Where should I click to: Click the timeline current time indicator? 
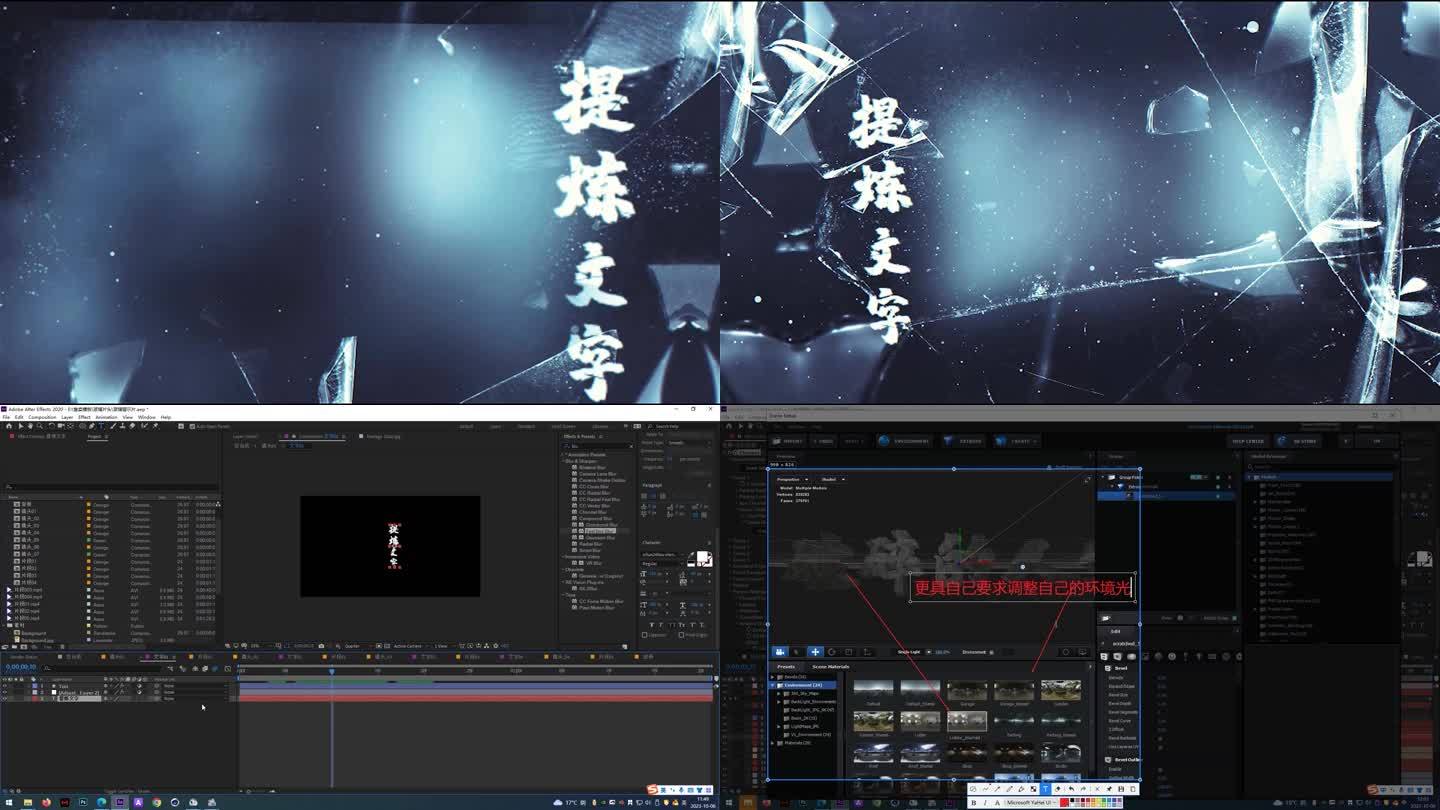click(x=332, y=672)
